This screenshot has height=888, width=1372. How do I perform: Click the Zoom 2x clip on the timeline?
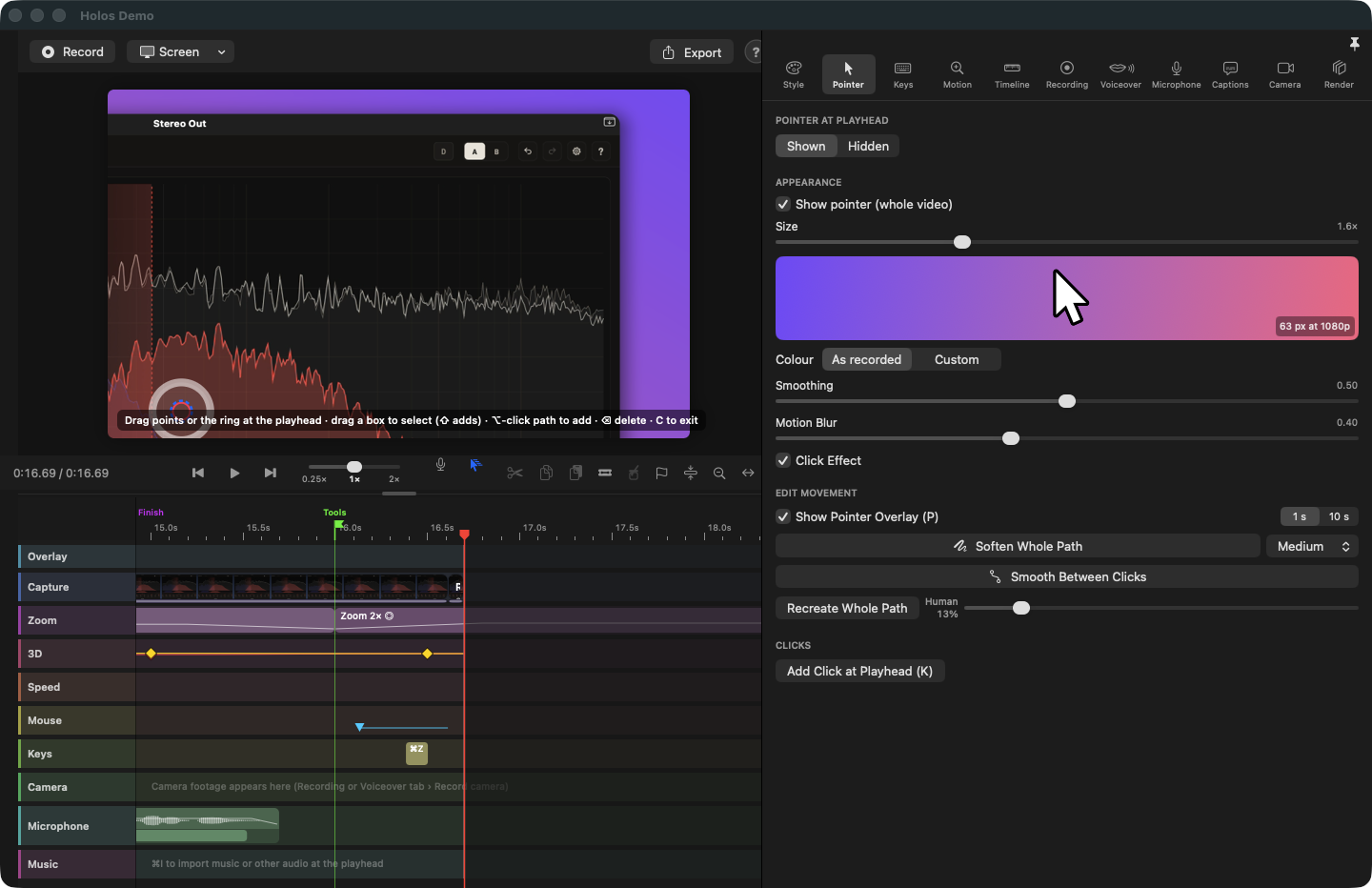click(398, 619)
